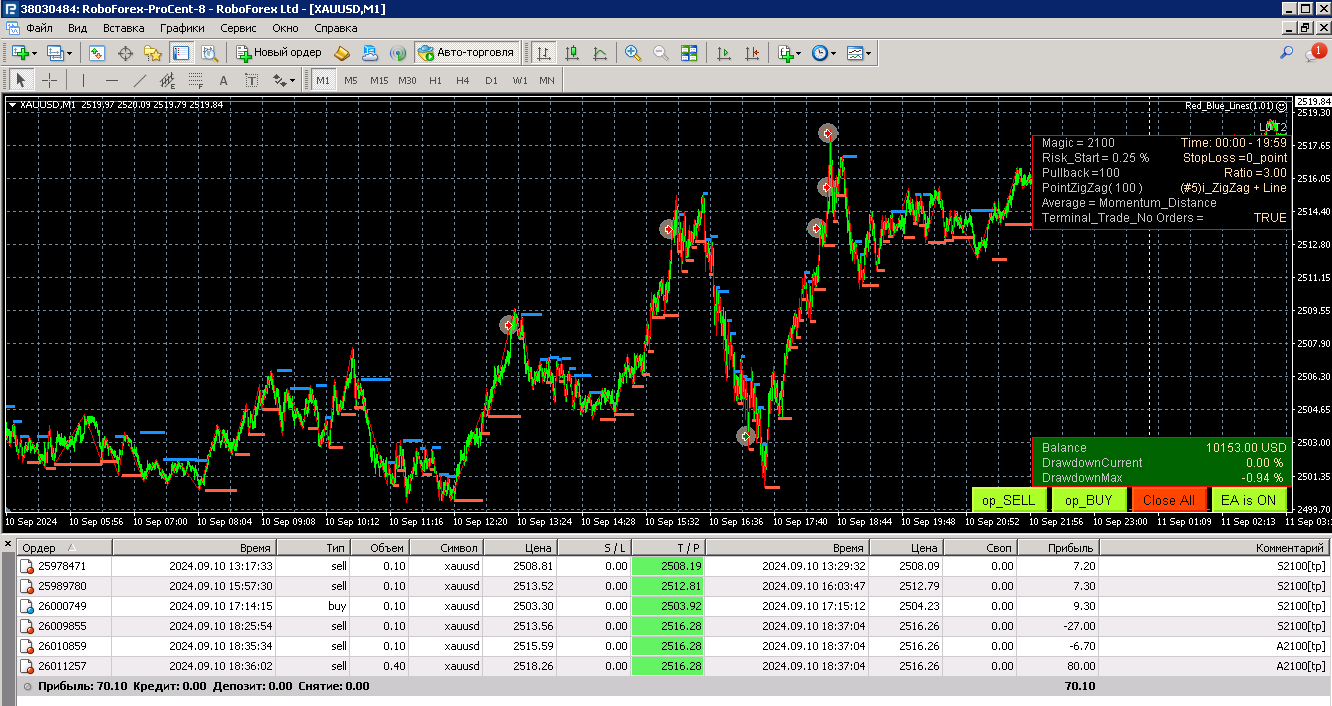The height and width of the screenshot is (706, 1332).
Task: Select the text label tool
Action: 251,80
